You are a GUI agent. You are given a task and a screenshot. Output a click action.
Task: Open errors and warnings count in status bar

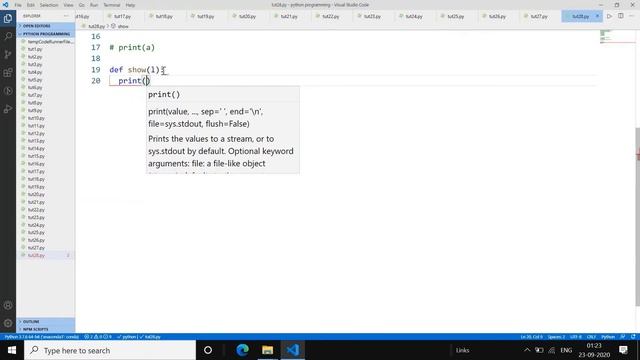tap(98, 337)
